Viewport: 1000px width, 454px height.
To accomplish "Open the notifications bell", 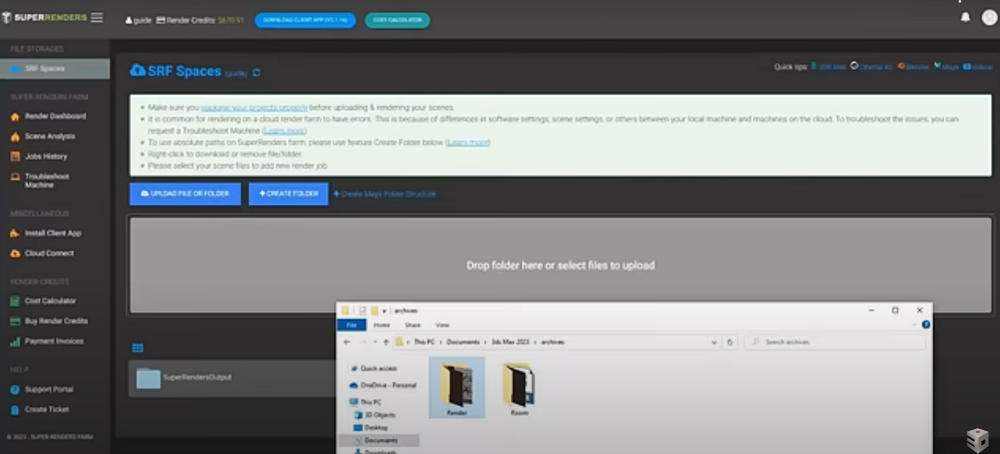I will point(966,17).
